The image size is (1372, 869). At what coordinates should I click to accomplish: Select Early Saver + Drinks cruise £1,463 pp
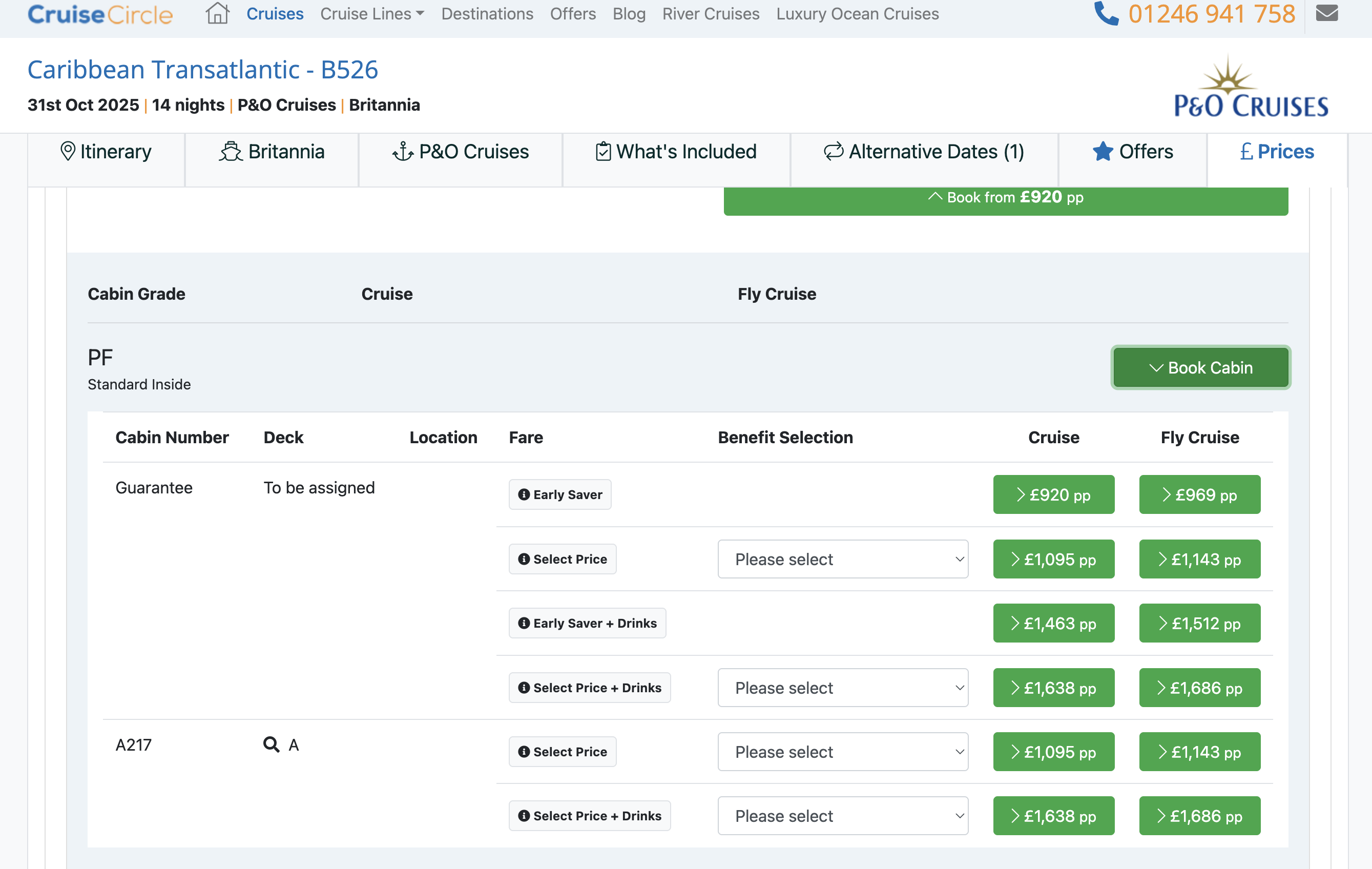point(1053,623)
